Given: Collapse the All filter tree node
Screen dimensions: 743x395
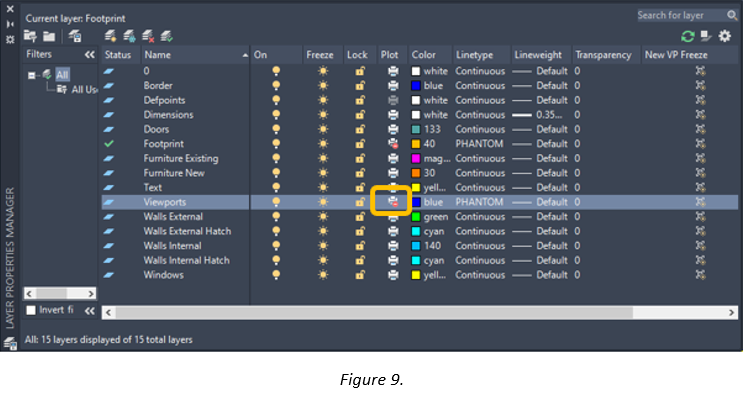Looking at the screenshot, I should pyautogui.click(x=31, y=75).
